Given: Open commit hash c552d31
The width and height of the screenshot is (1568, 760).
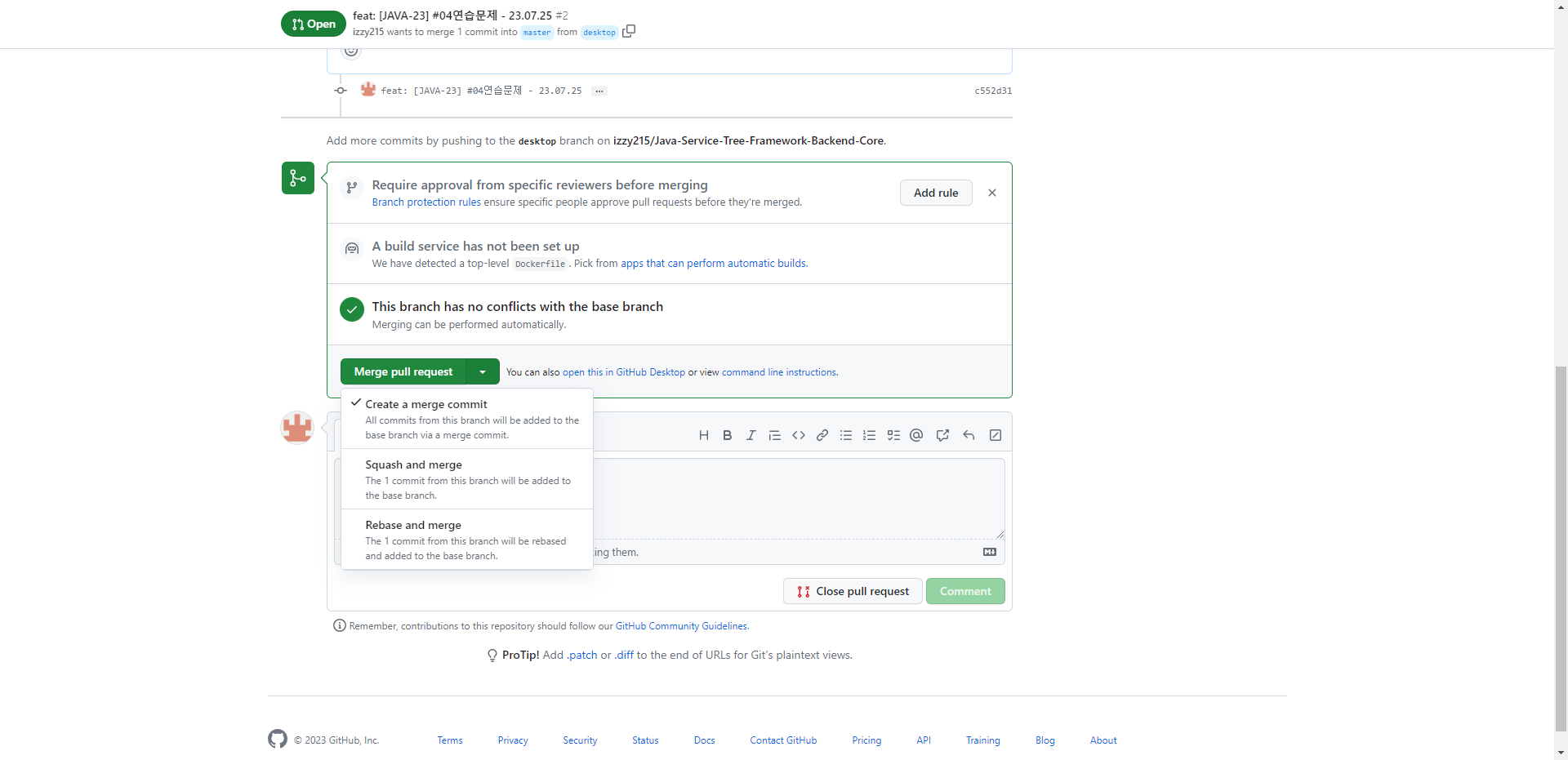Looking at the screenshot, I should 993,91.
